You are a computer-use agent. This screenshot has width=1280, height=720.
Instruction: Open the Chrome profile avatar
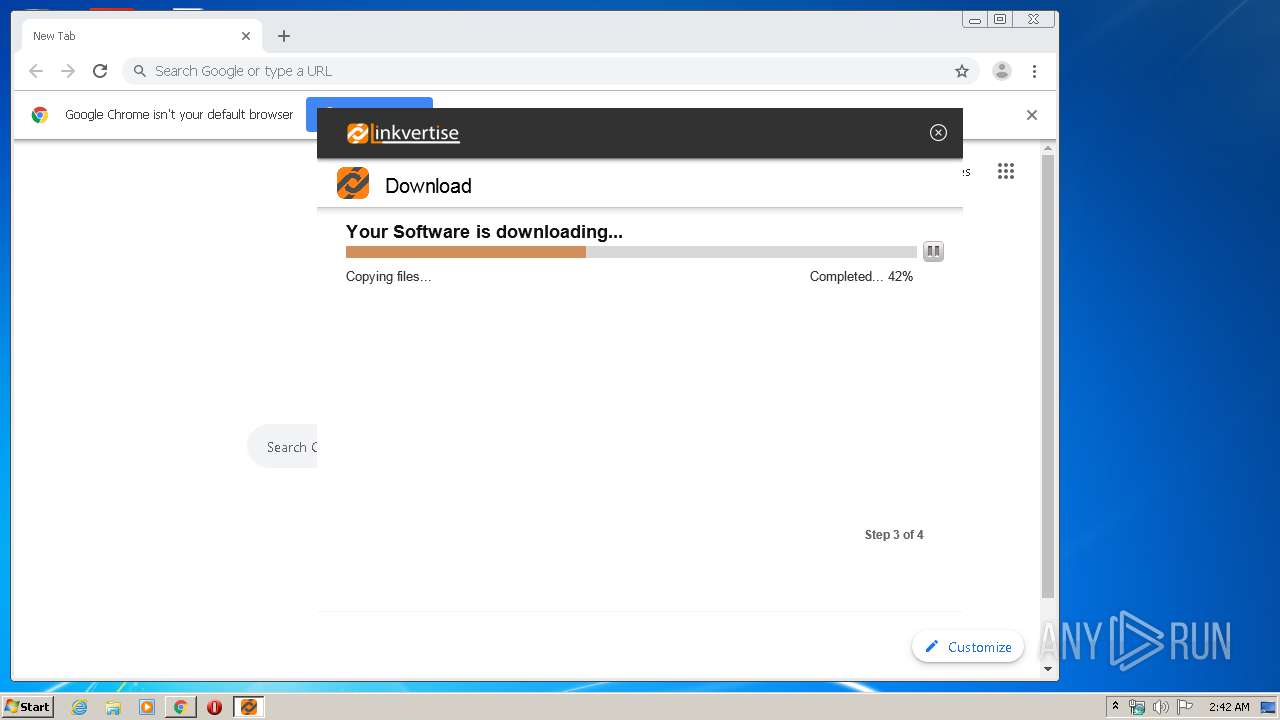coord(1002,71)
